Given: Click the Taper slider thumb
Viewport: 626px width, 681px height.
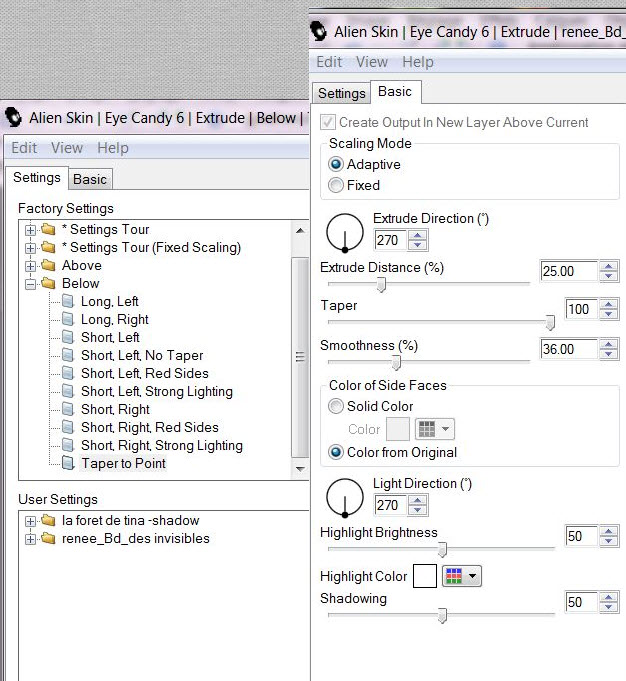Looking at the screenshot, I should click(550, 323).
